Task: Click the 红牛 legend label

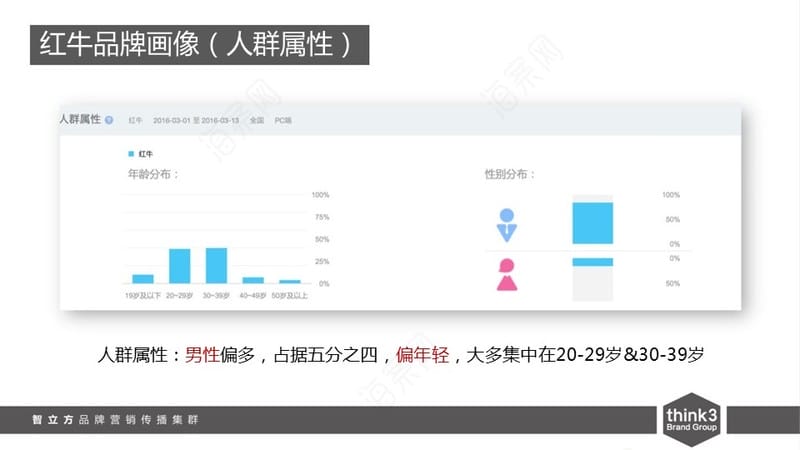Action: (145, 154)
